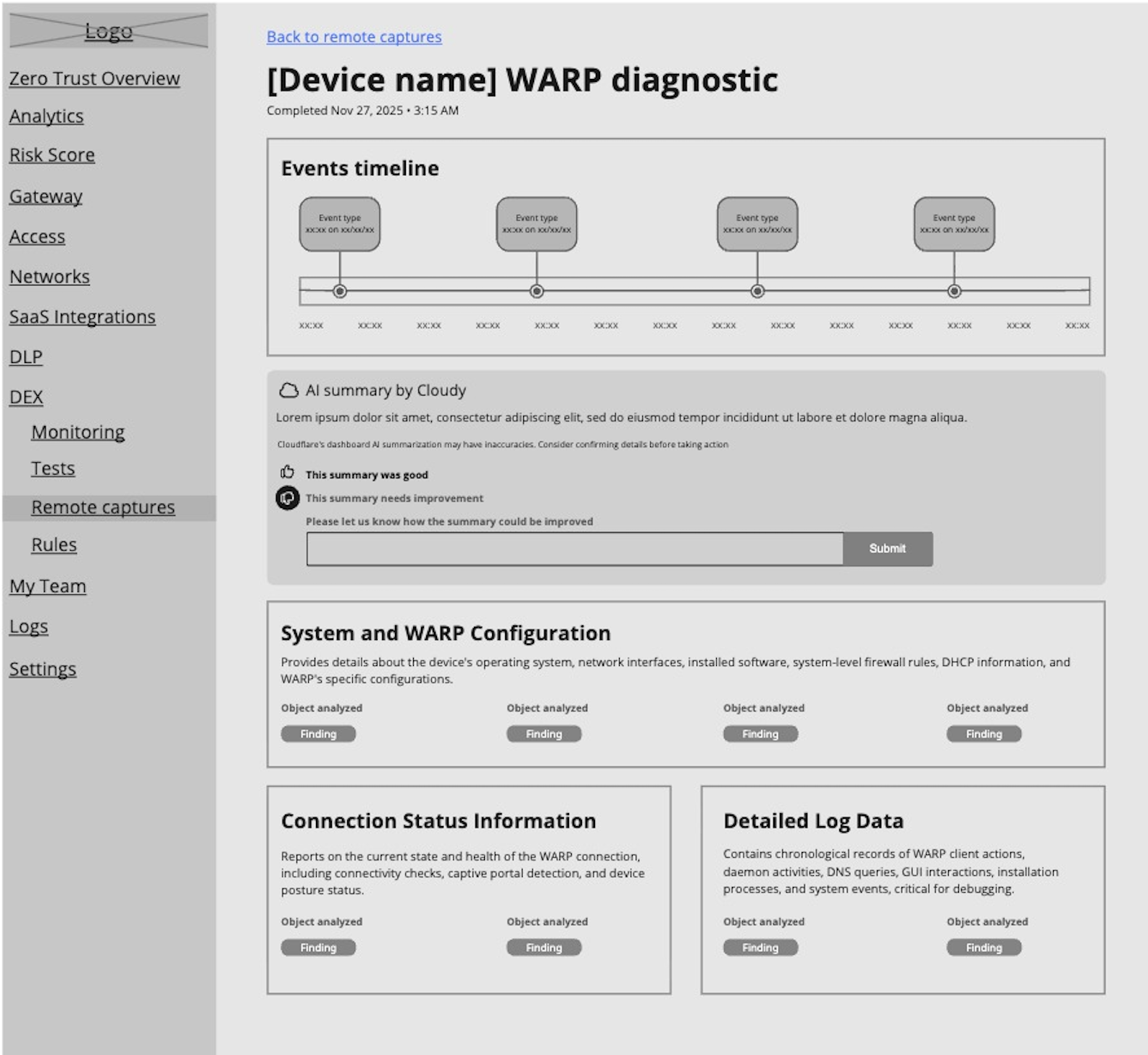
Task: Click the "AI summary by Cloudy" title
Action: (386, 391)
